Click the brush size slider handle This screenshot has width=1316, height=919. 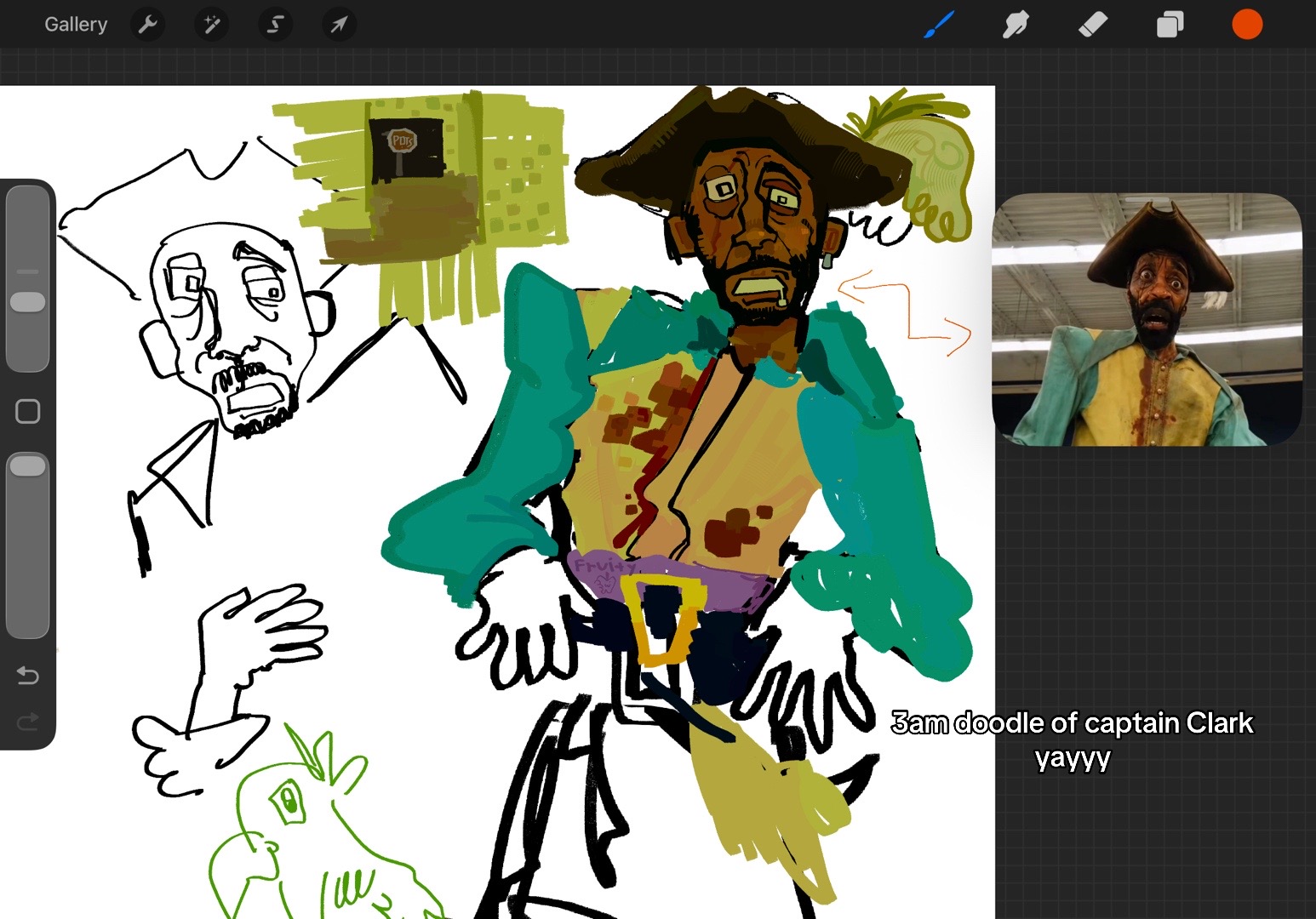pyautogui.click(x=27, y=302)
